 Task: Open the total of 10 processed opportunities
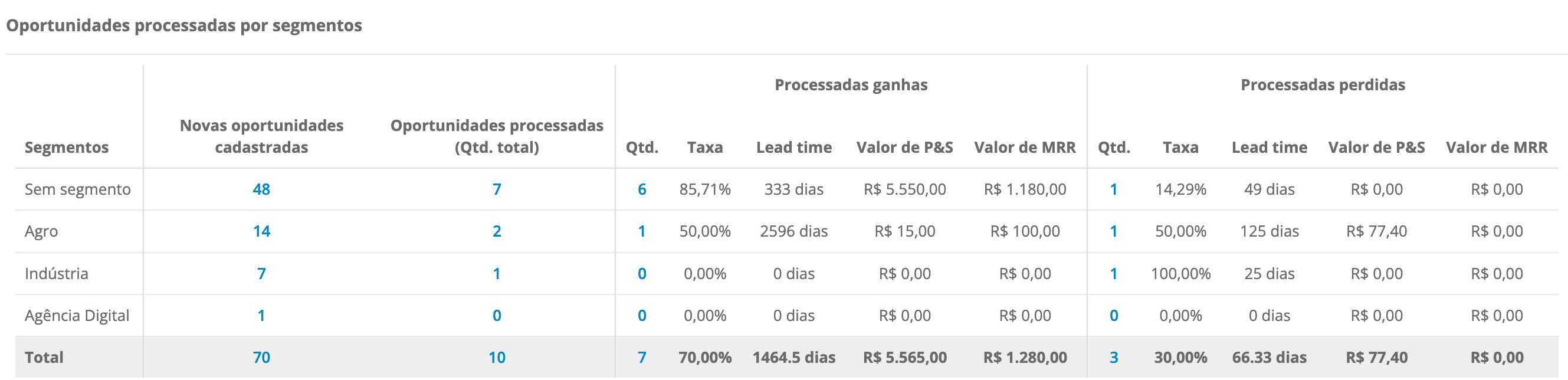click(x=497, y=358)
